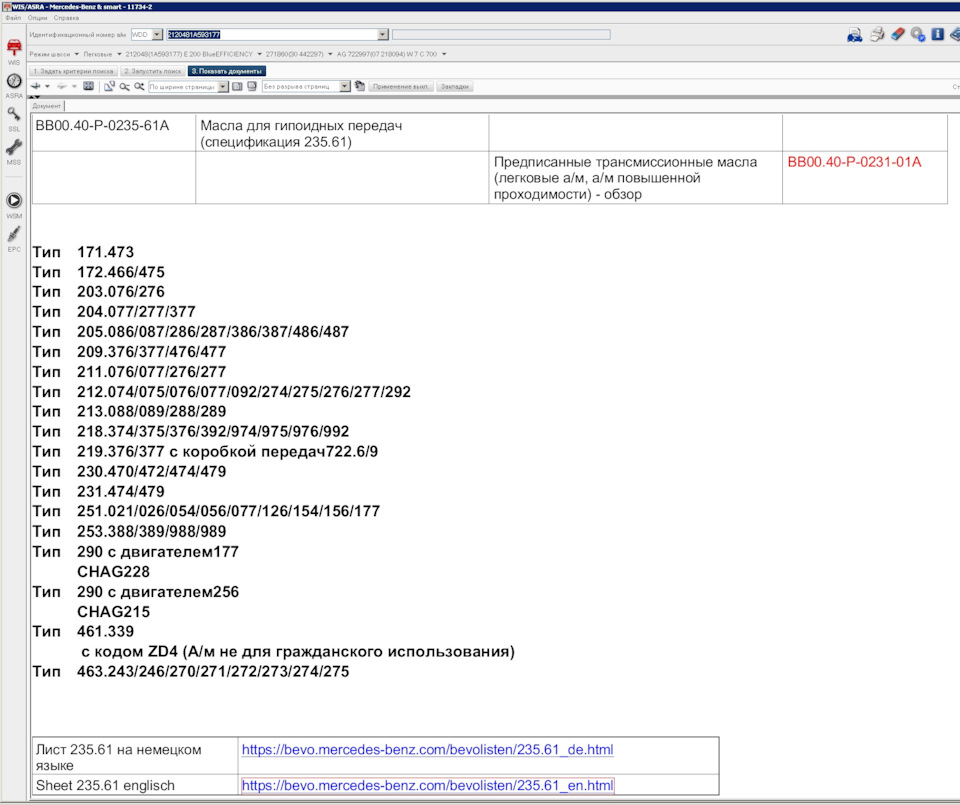
Task: Click the Тип 219.376/377 с коробкой передач line
Action: coord(205,452)
